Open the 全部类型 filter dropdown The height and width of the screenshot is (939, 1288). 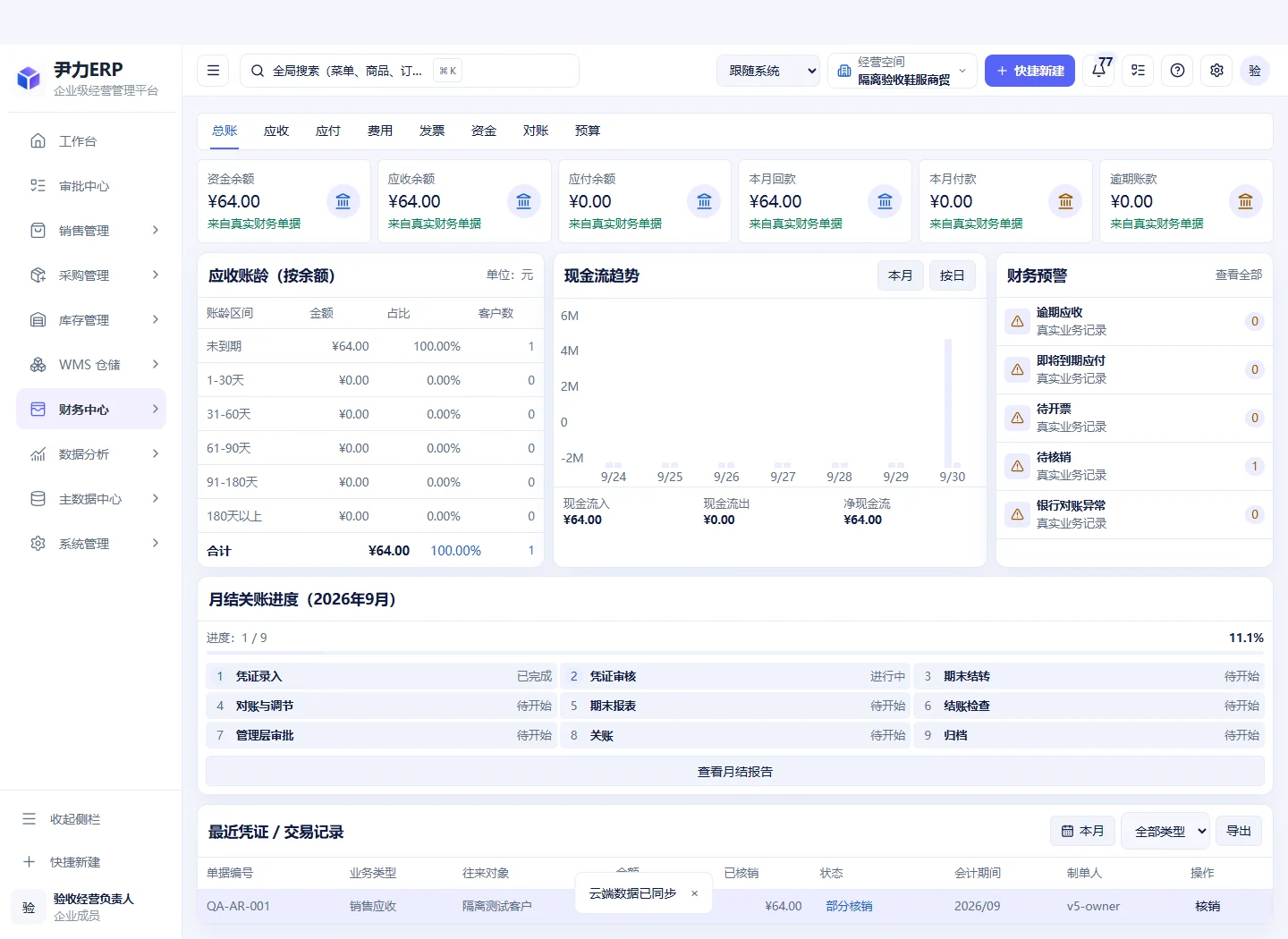(x=1165, y=831)
